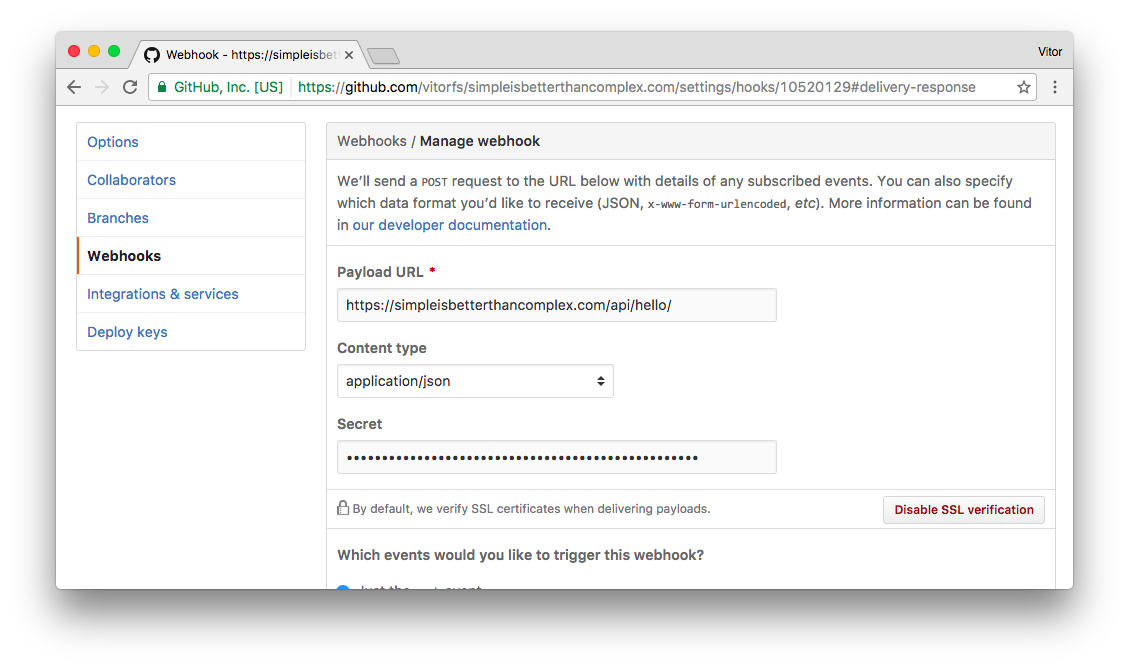Click the 'GitHub, Inc. [US]' certificate label
The width and height of the screenshot is (1129, 669).
(x=228, y=87)
